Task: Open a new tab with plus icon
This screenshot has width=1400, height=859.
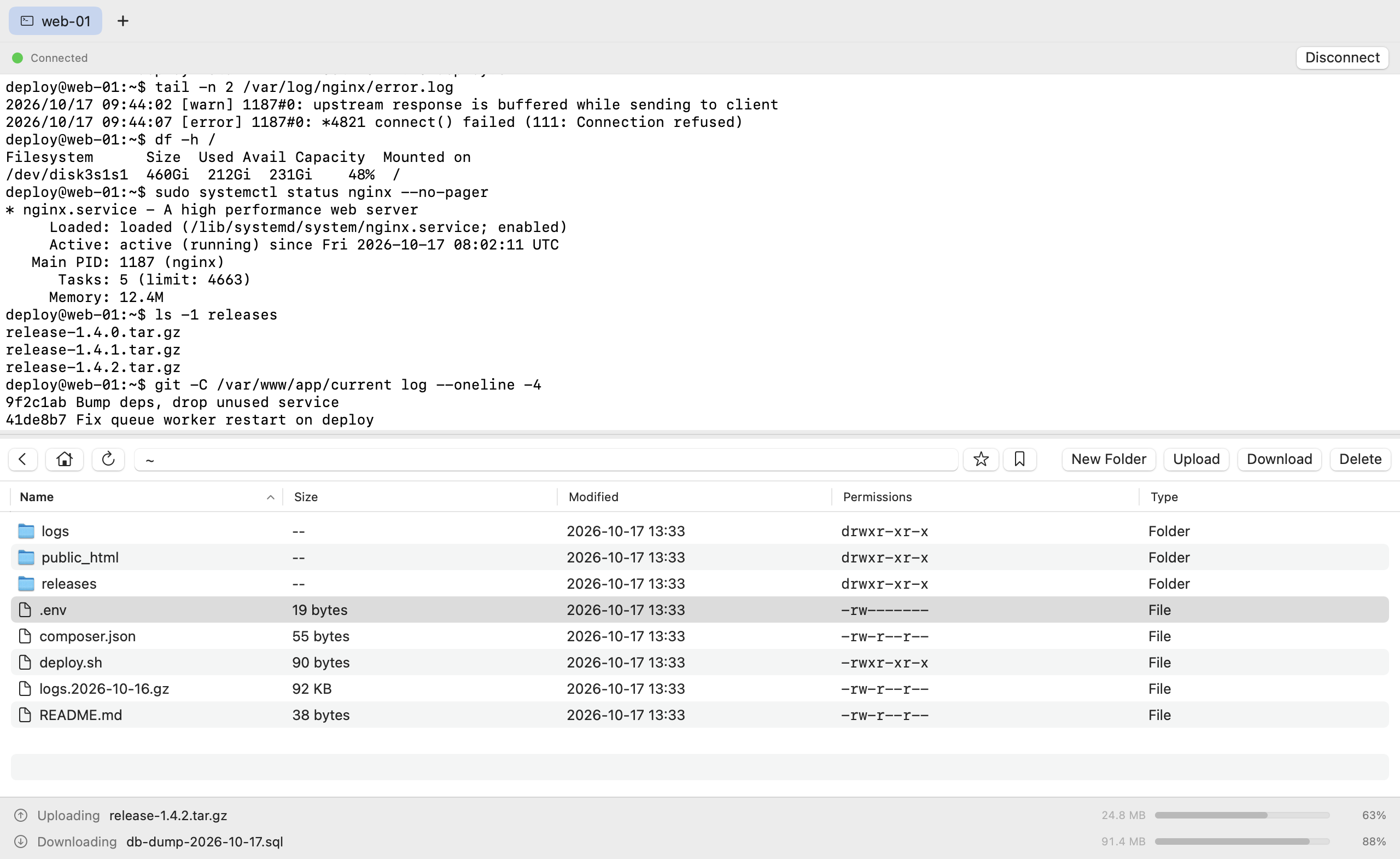Action: (122, 21)
